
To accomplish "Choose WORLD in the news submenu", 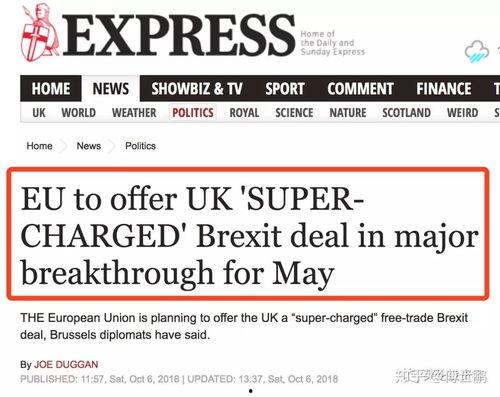I will point(79,113).
